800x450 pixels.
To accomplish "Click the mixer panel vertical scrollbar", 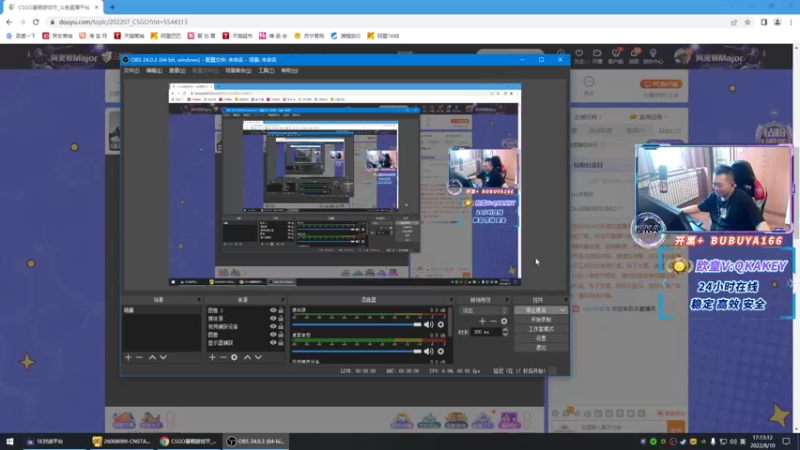I will coord(451,321).
